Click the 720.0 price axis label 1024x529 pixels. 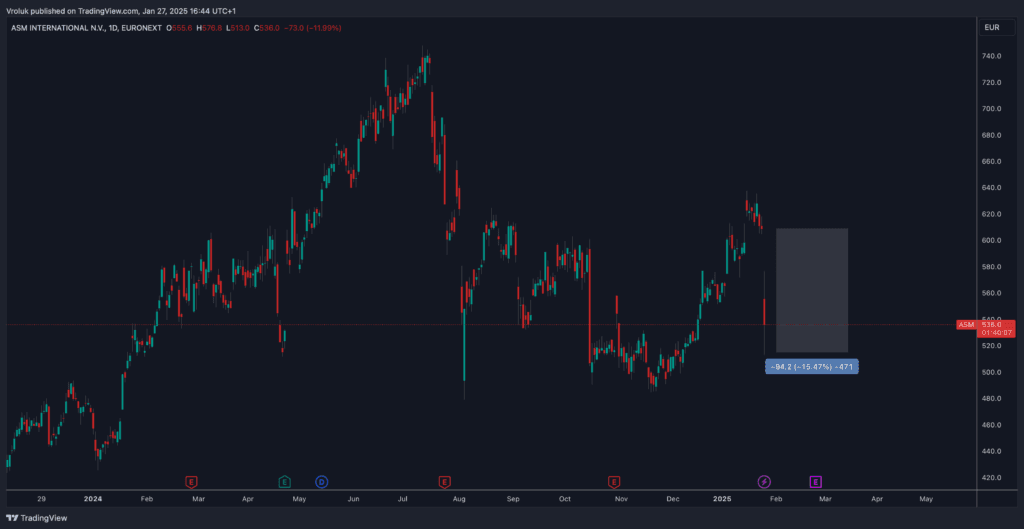click(x=992, y=82)
